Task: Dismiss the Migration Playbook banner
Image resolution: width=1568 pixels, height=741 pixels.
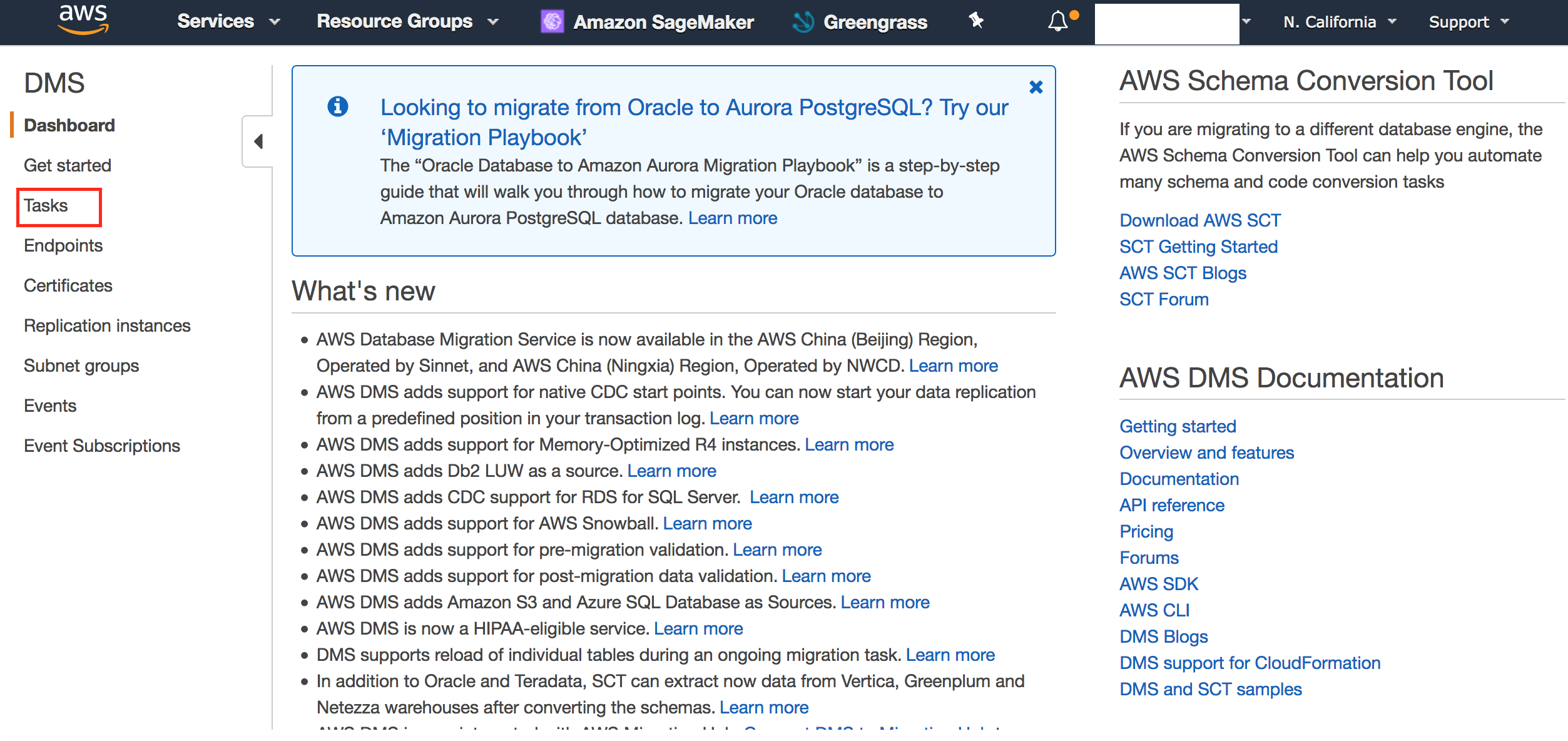Action: click(1036, 87)
